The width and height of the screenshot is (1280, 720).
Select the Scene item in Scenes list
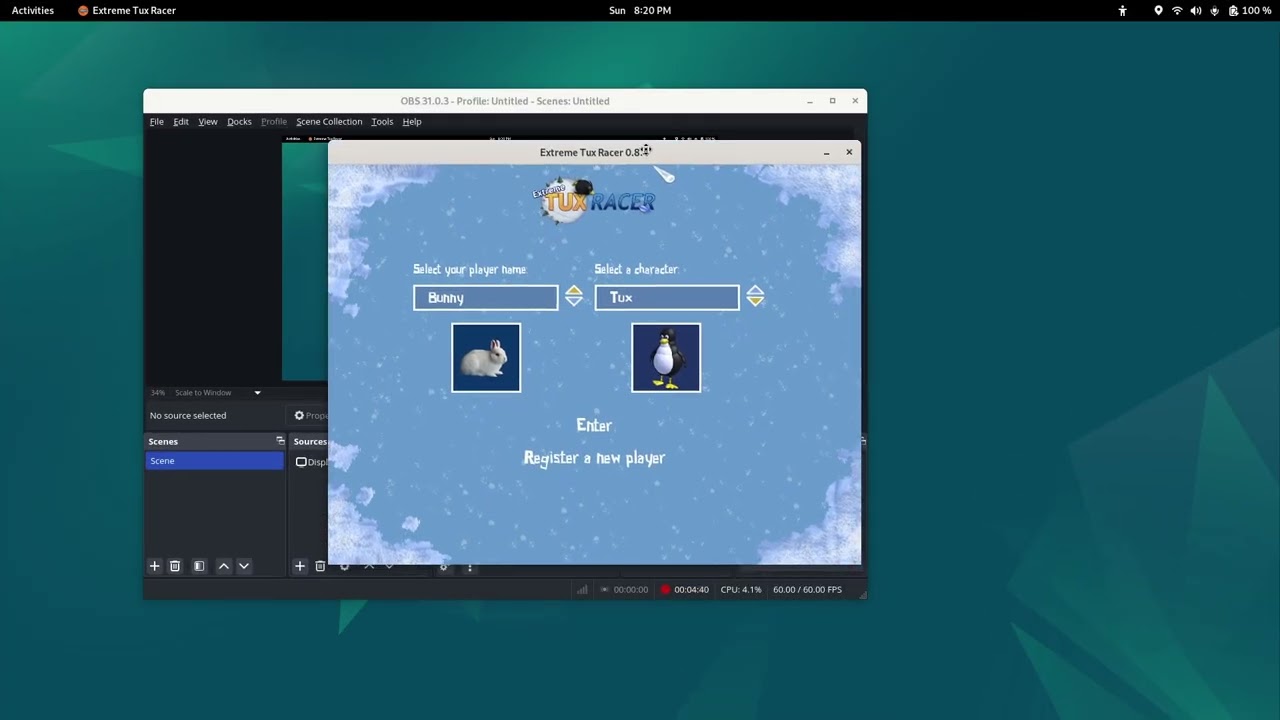click(x=214, y=461)
